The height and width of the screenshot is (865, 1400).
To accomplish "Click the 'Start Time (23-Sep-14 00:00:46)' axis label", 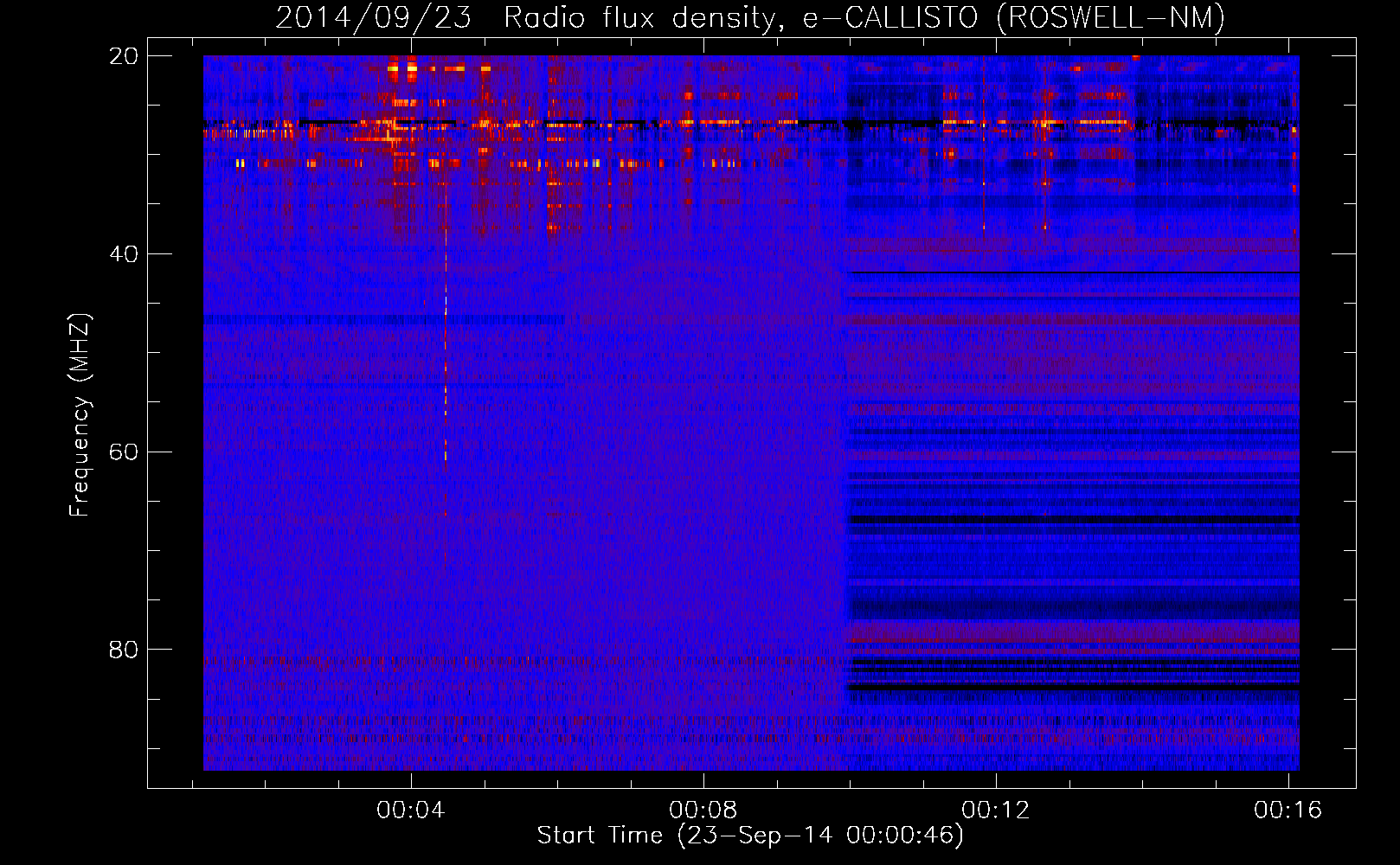I will [750, 836].
